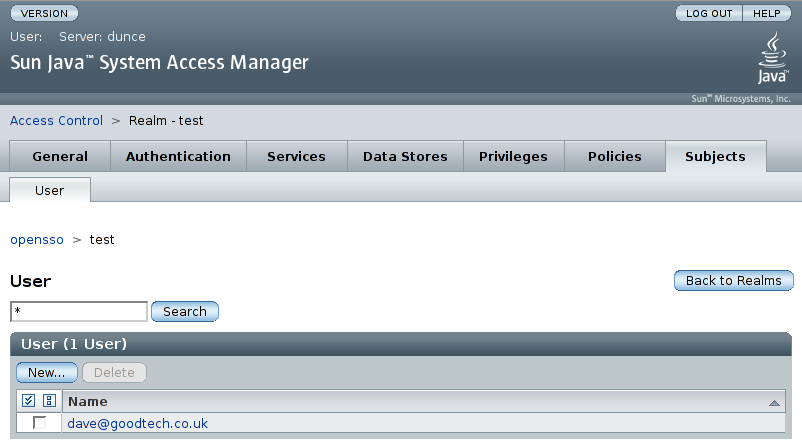Click the 'Server: dunce' text
The image size is (802, 446).
(x=102, y=37)
